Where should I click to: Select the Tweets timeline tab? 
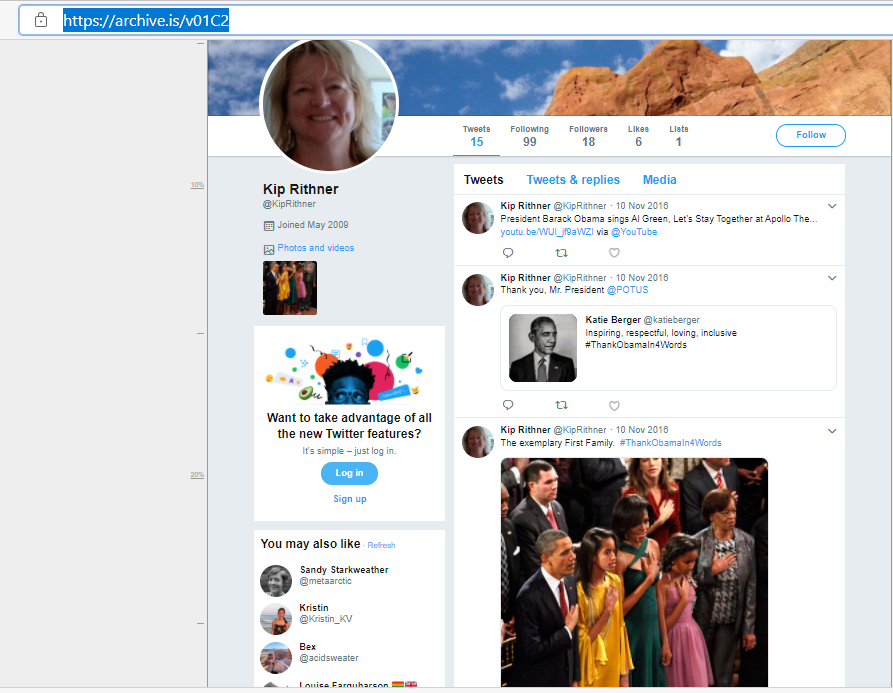(x=484, y=180)
